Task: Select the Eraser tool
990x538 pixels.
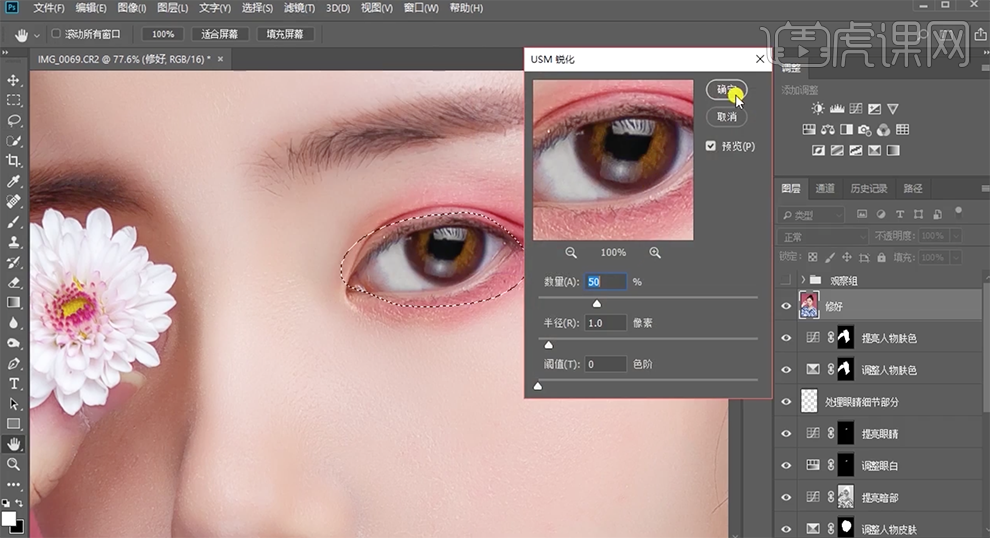Action: pyautogui.click(x=13, y=282)
